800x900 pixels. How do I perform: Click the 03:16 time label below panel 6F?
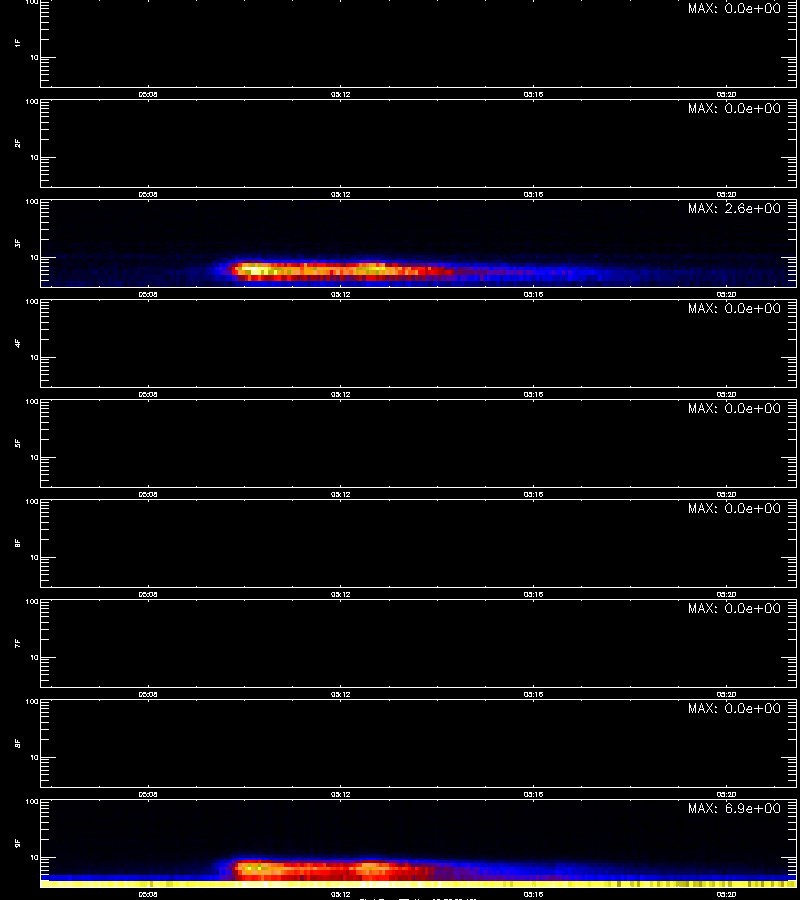[533, 595]
